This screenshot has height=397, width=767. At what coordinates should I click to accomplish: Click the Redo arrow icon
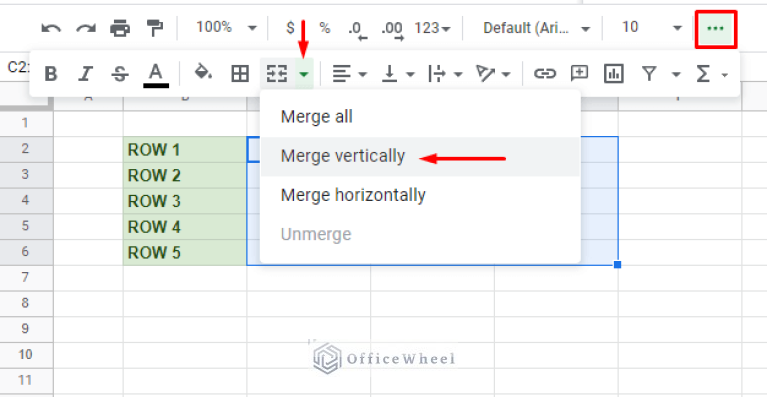click(86, 28)
